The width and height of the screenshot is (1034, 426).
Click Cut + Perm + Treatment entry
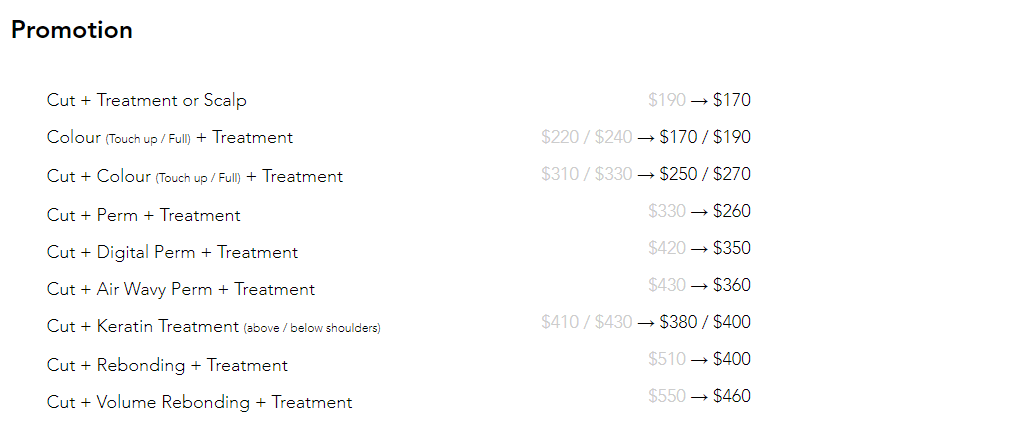click(x=144, y=215)
